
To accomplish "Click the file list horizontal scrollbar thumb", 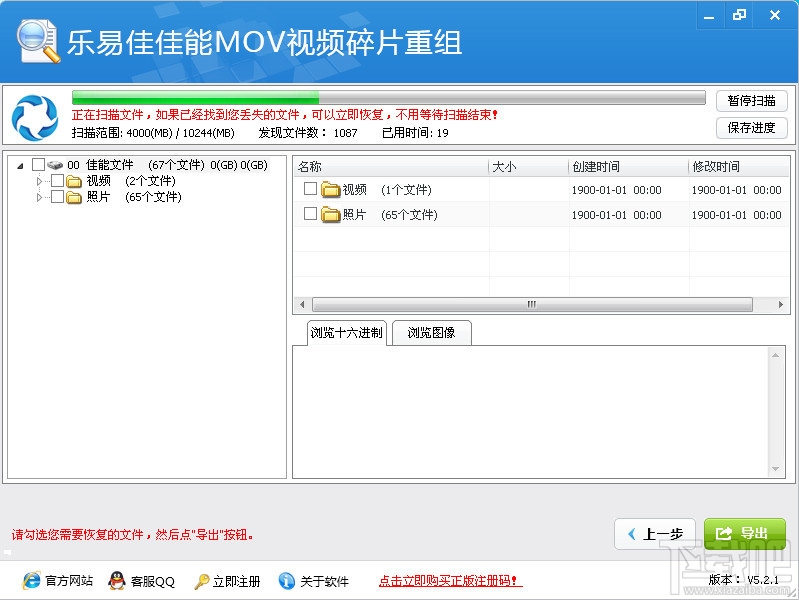I will [532, 305].
